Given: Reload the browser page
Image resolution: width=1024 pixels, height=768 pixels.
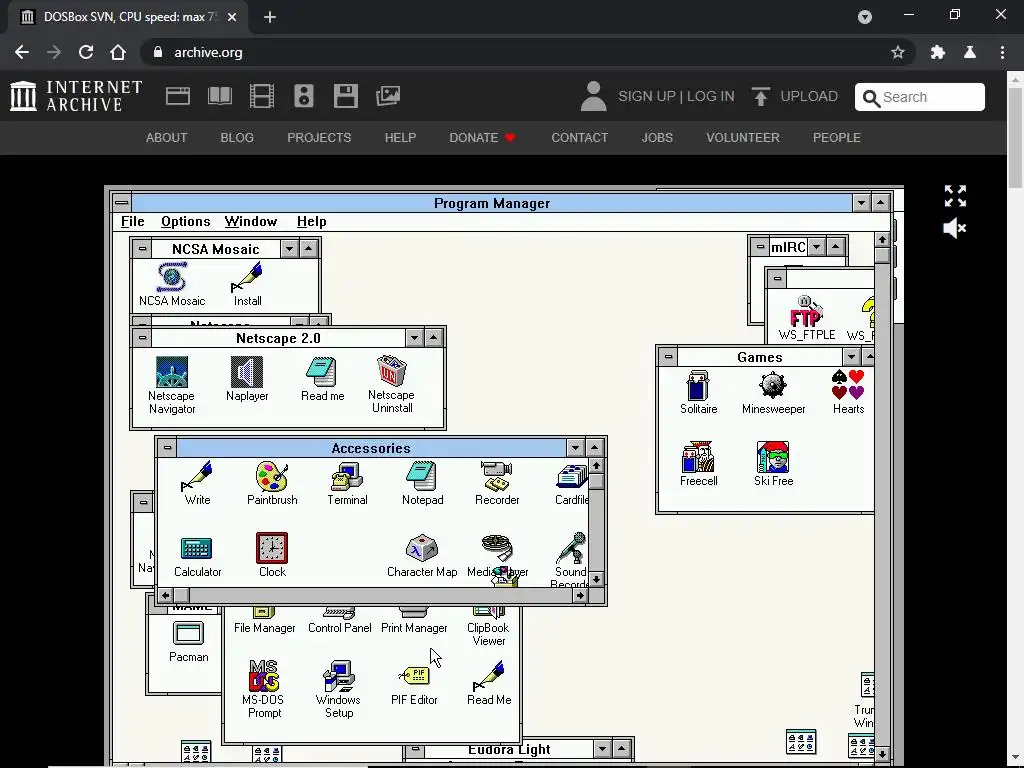Looking at the screenshot, I should (x=86, y=52).
